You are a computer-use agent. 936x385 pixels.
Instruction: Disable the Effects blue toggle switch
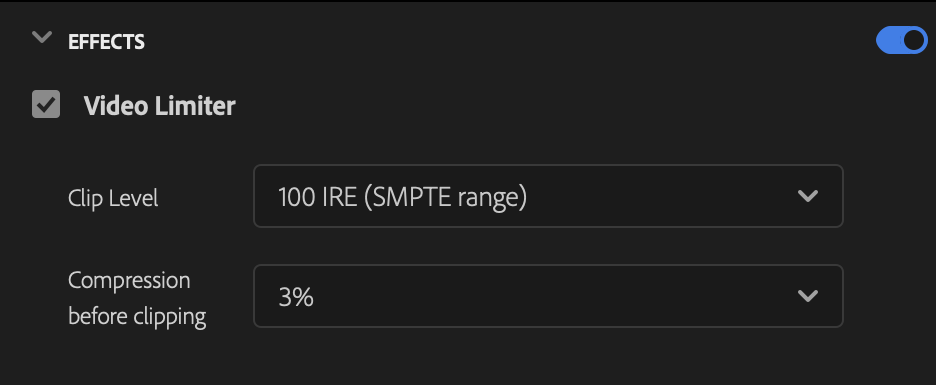[x=901, y=40]
